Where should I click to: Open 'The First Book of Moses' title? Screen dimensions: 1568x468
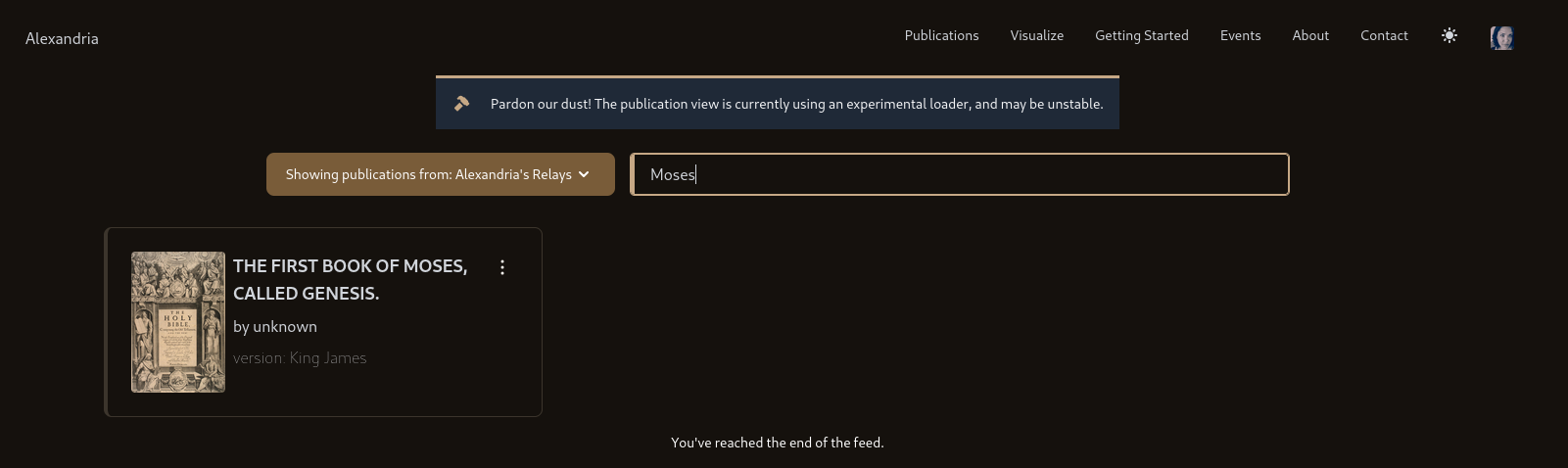click(x=350, y=279)
